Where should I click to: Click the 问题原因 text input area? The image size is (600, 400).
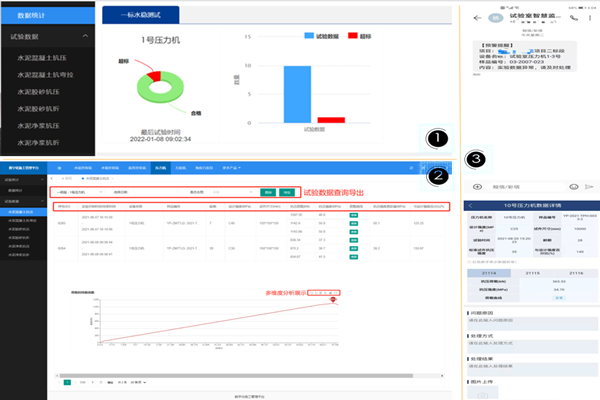pos(532,323)
